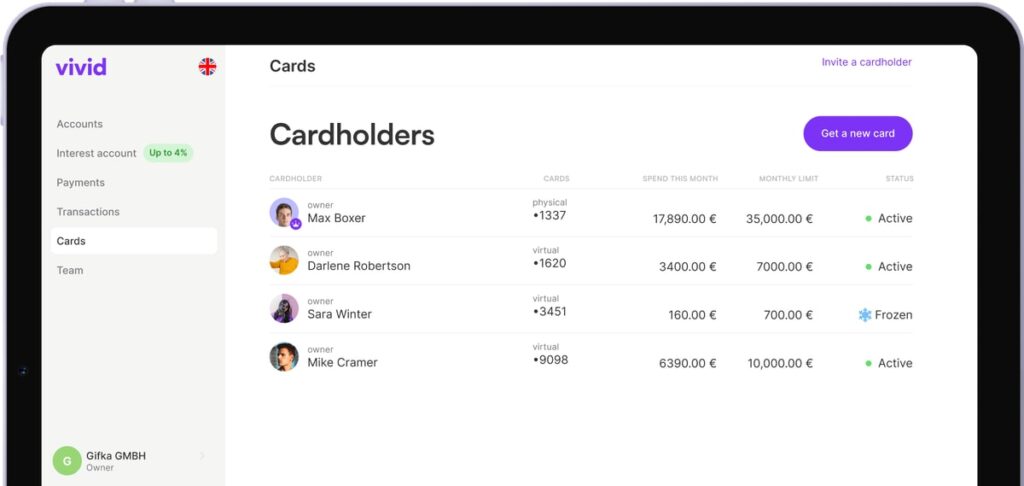Click the Up to 4% badge
Viewport: 1024px width, 486px height.
pyautogui.click(x=168, y=153)
